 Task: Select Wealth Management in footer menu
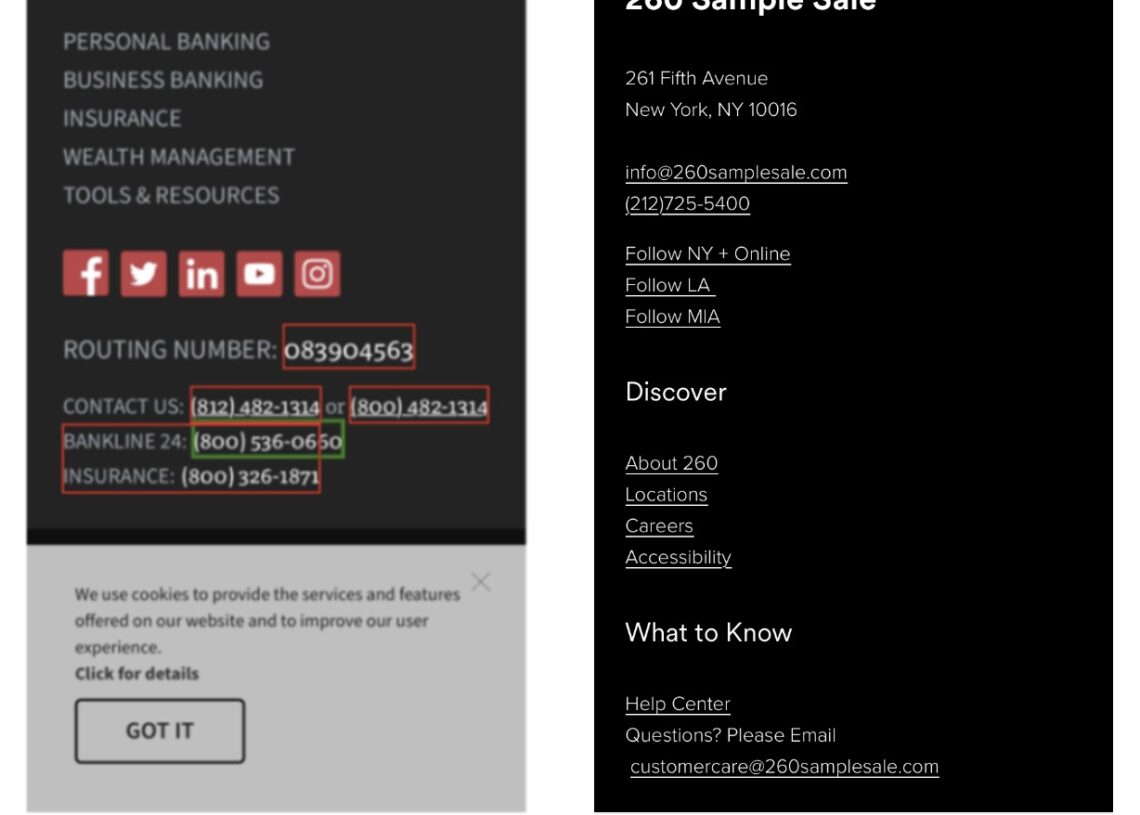[179, 157]
